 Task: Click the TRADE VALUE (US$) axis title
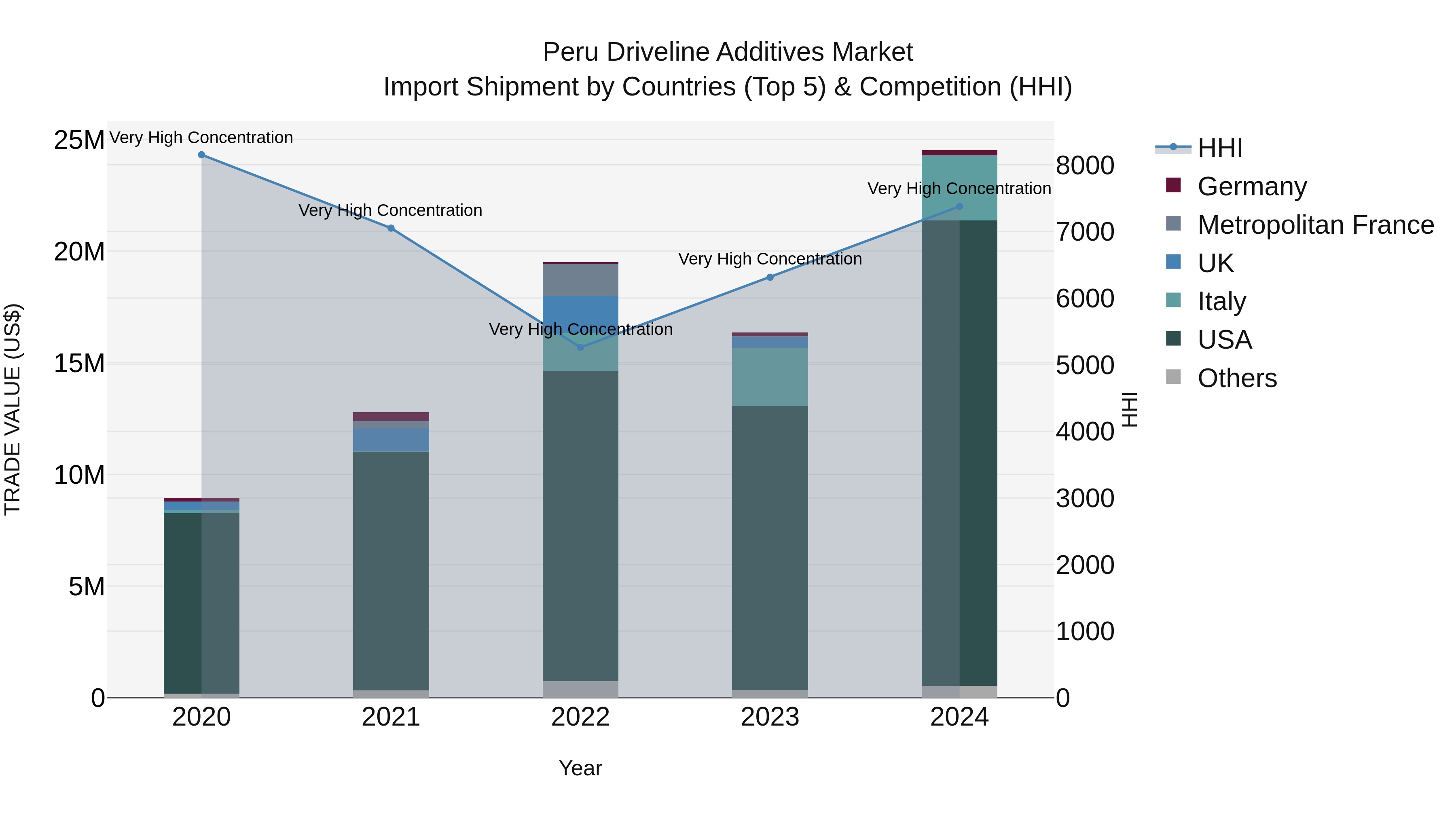pyautogui.click(x=13, y=409)
